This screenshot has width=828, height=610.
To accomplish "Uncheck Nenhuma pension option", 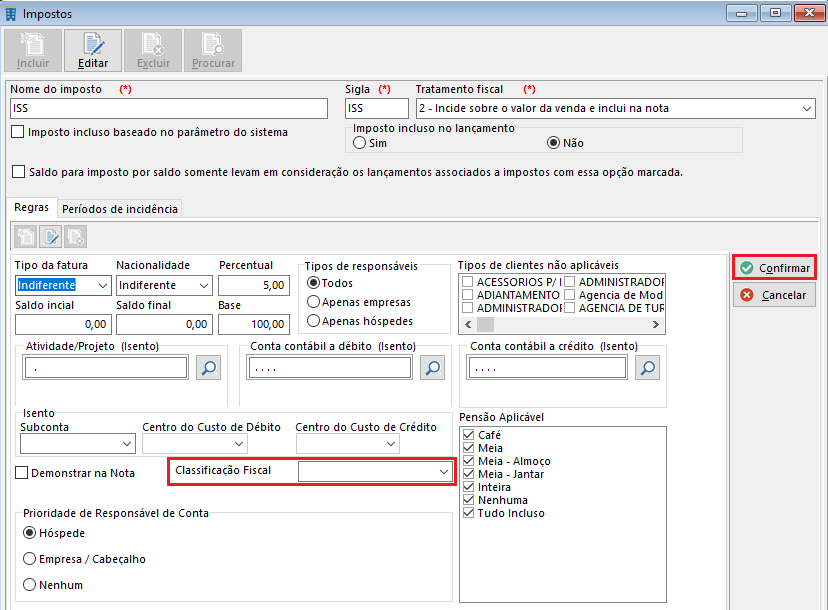I will (x=468, y=500).
